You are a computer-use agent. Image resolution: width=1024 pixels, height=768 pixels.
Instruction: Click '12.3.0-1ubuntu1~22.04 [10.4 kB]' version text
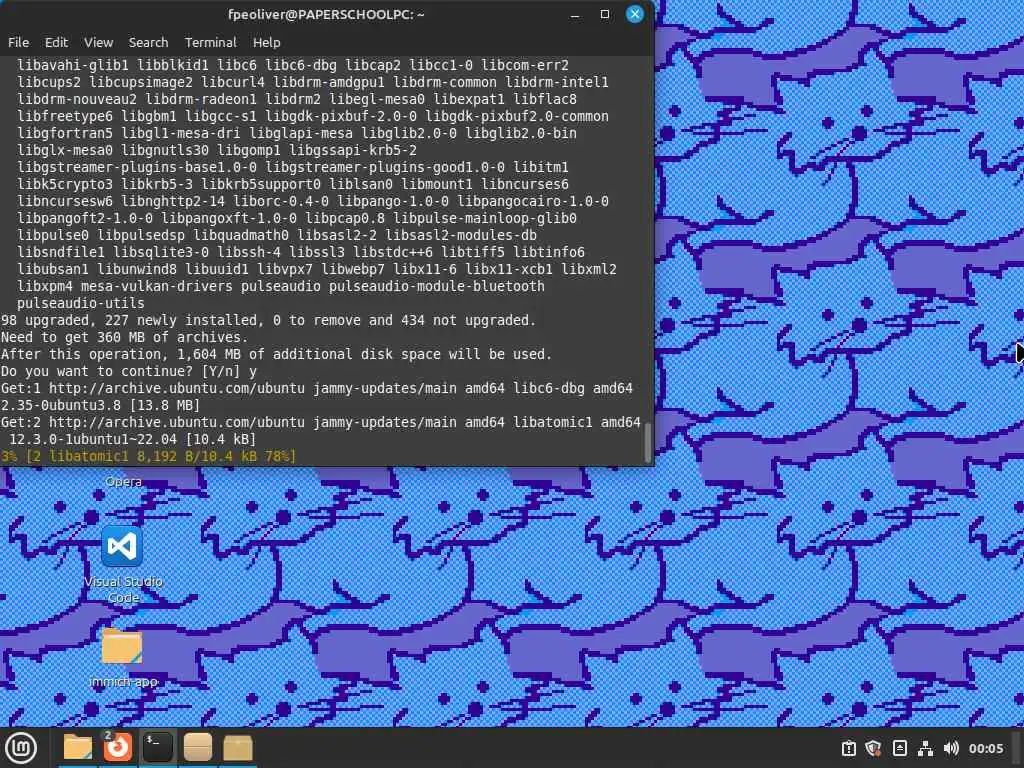click(x=133, y=439)
